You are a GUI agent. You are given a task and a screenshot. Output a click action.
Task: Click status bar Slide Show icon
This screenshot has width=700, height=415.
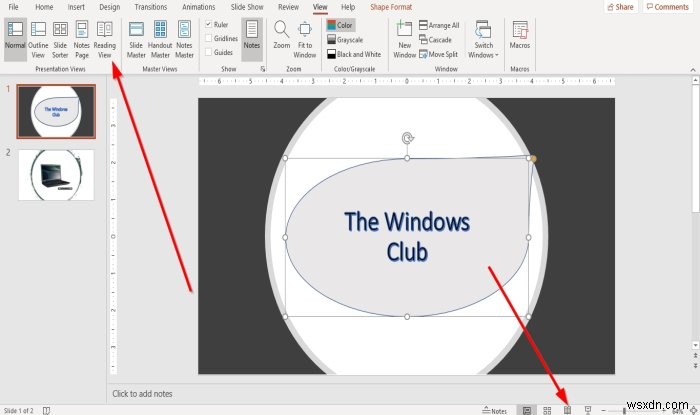point(588,410)
